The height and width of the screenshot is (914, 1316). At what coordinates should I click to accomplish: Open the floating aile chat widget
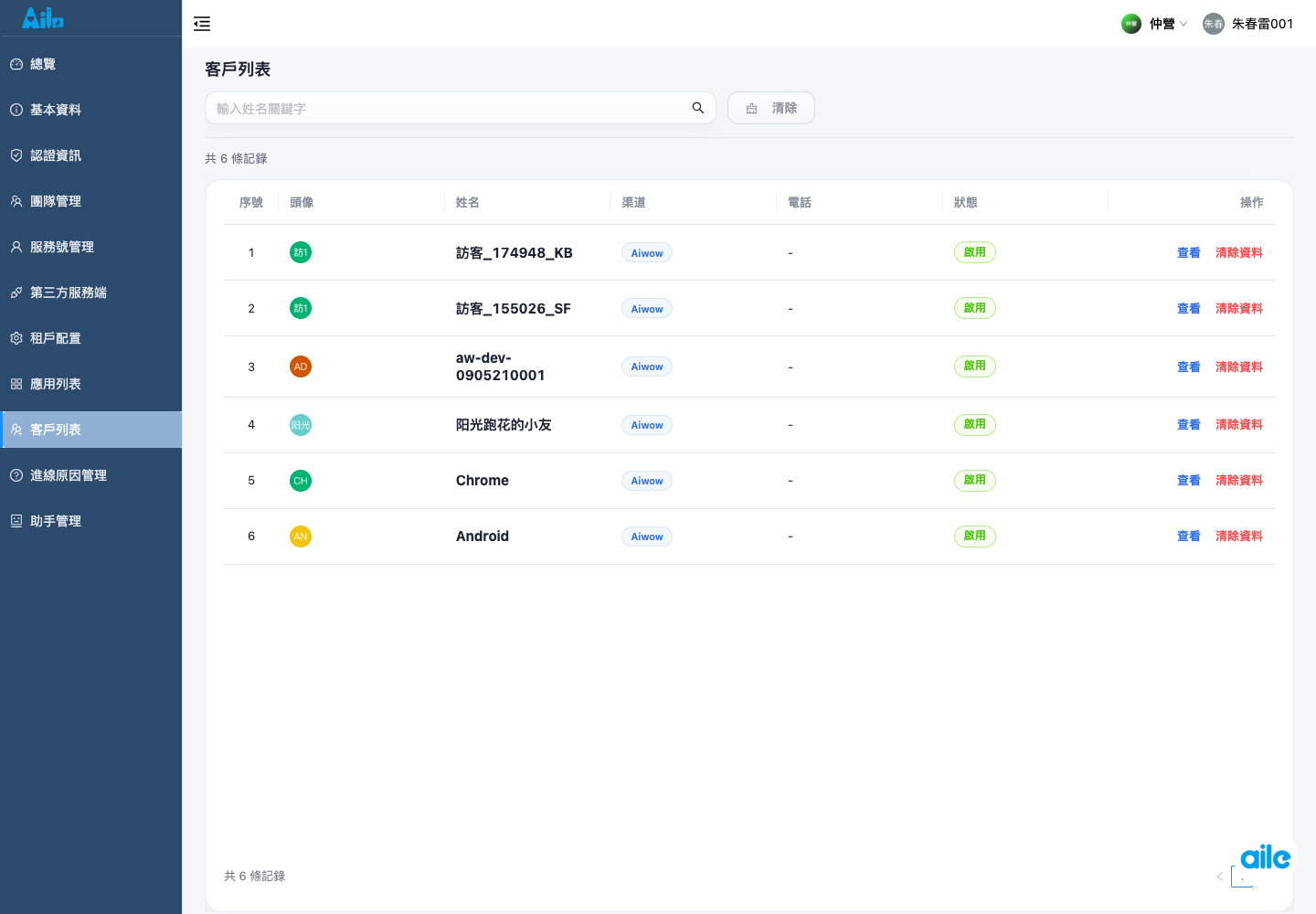point(1266,857)
